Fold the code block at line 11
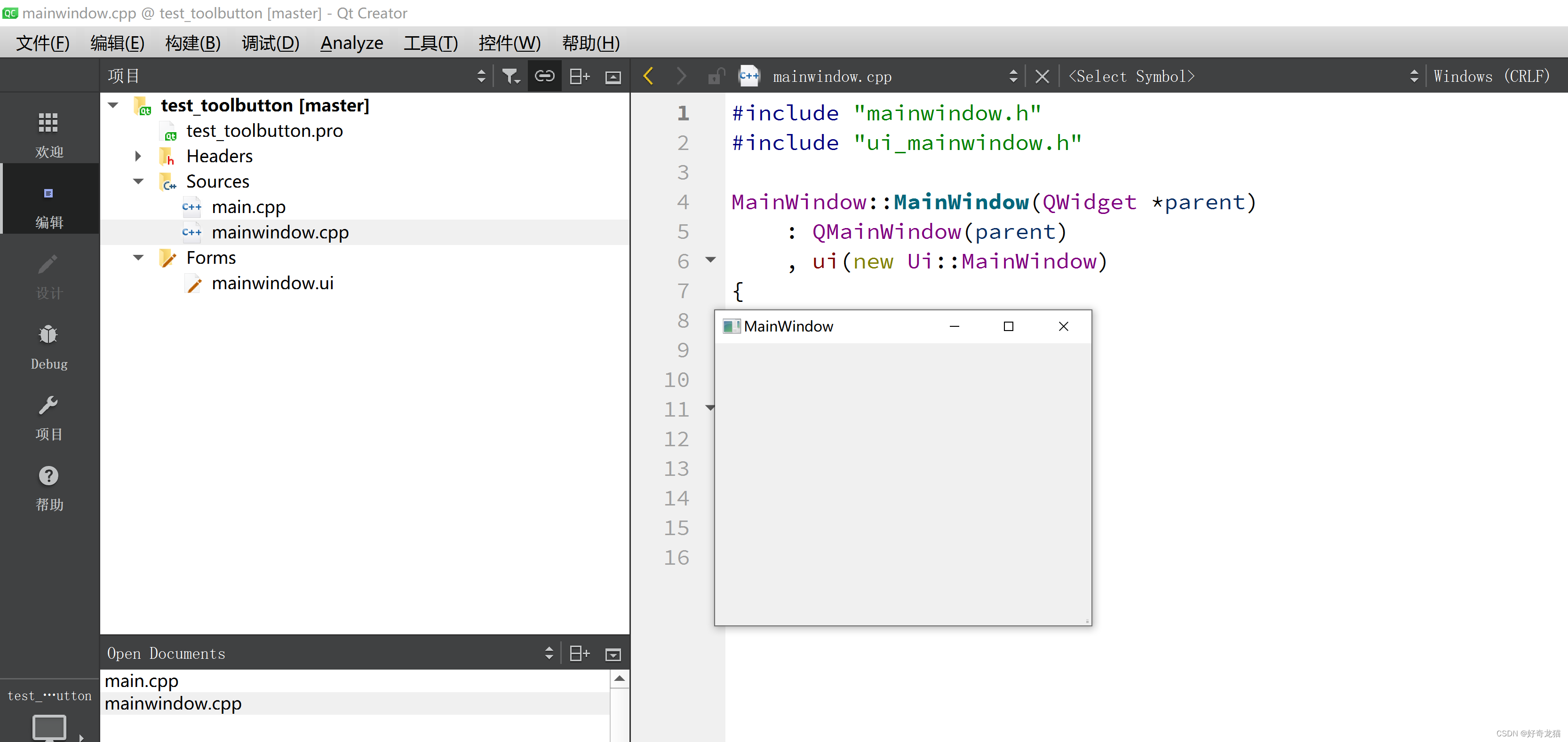This screenshot has width=1568, height=742. tap(710, 408)
